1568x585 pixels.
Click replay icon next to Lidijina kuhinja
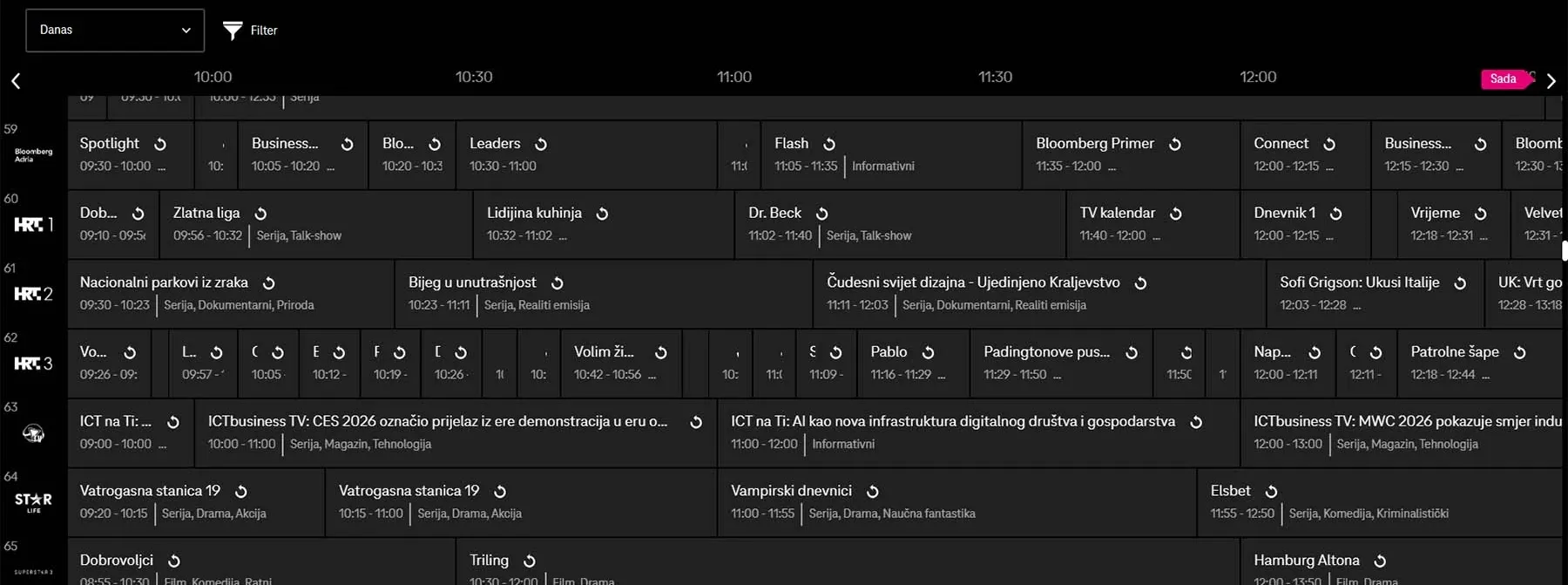(602, 214)
